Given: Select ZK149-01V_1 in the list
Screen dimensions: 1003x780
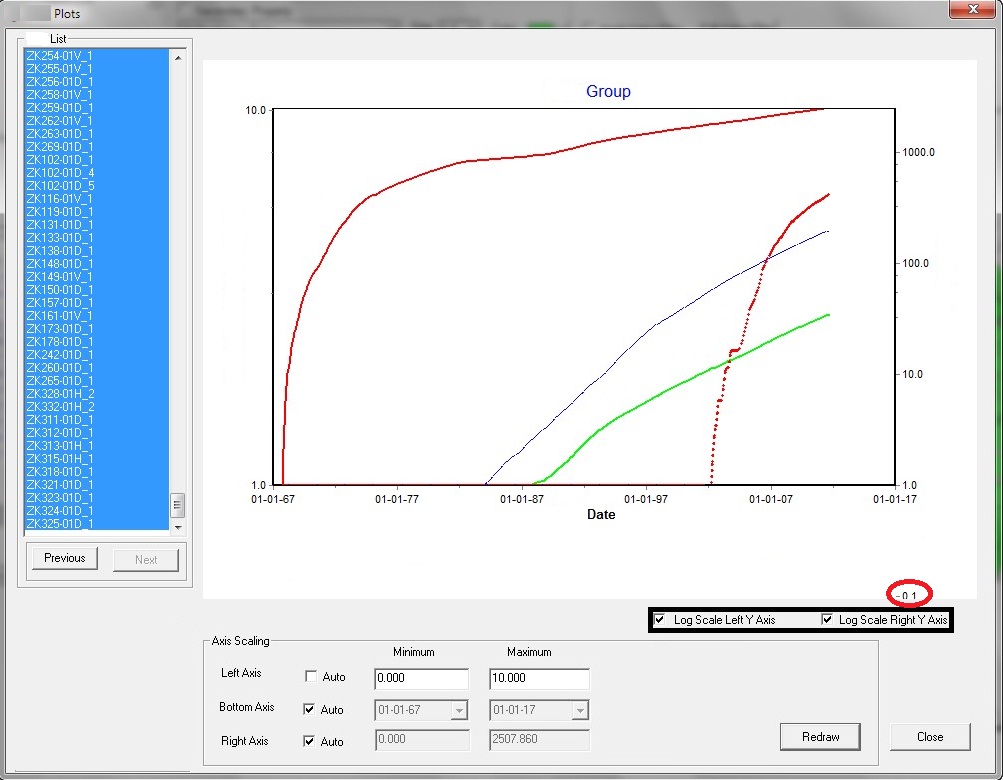Looking at the screenshot, I should click(x=97, y=276).
